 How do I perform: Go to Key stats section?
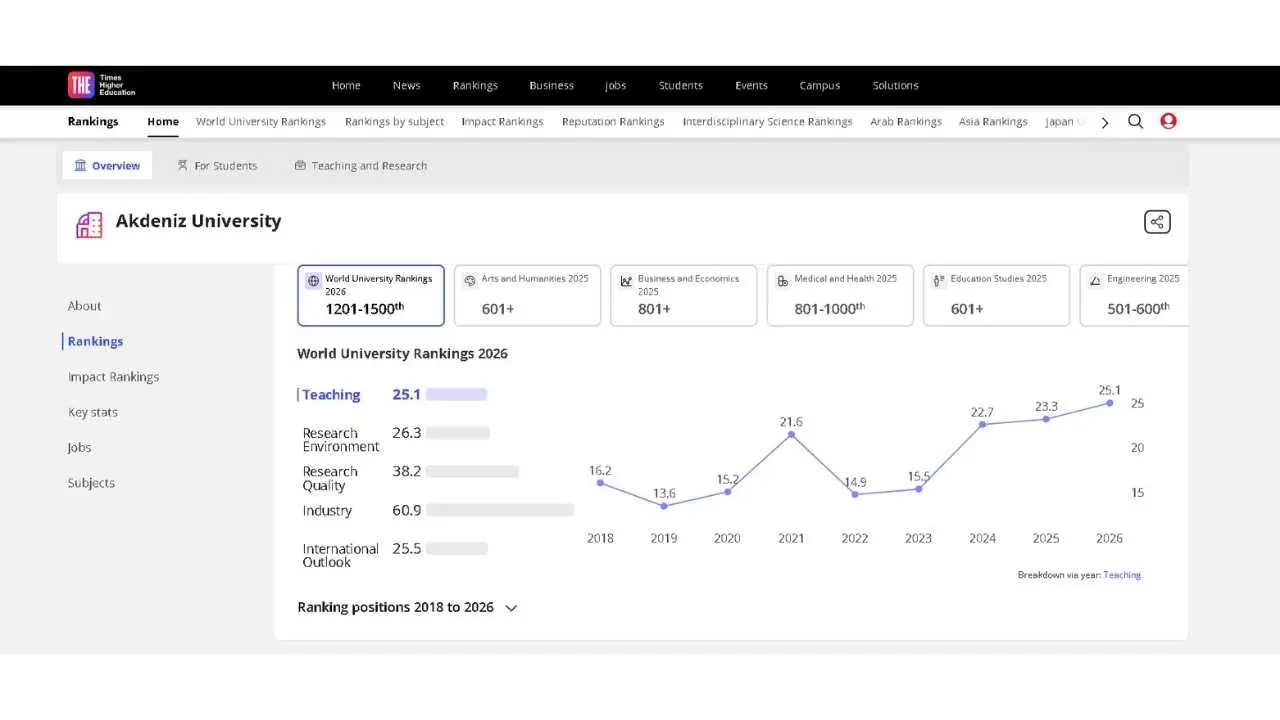pyautogui.click(x=92, y=412)
